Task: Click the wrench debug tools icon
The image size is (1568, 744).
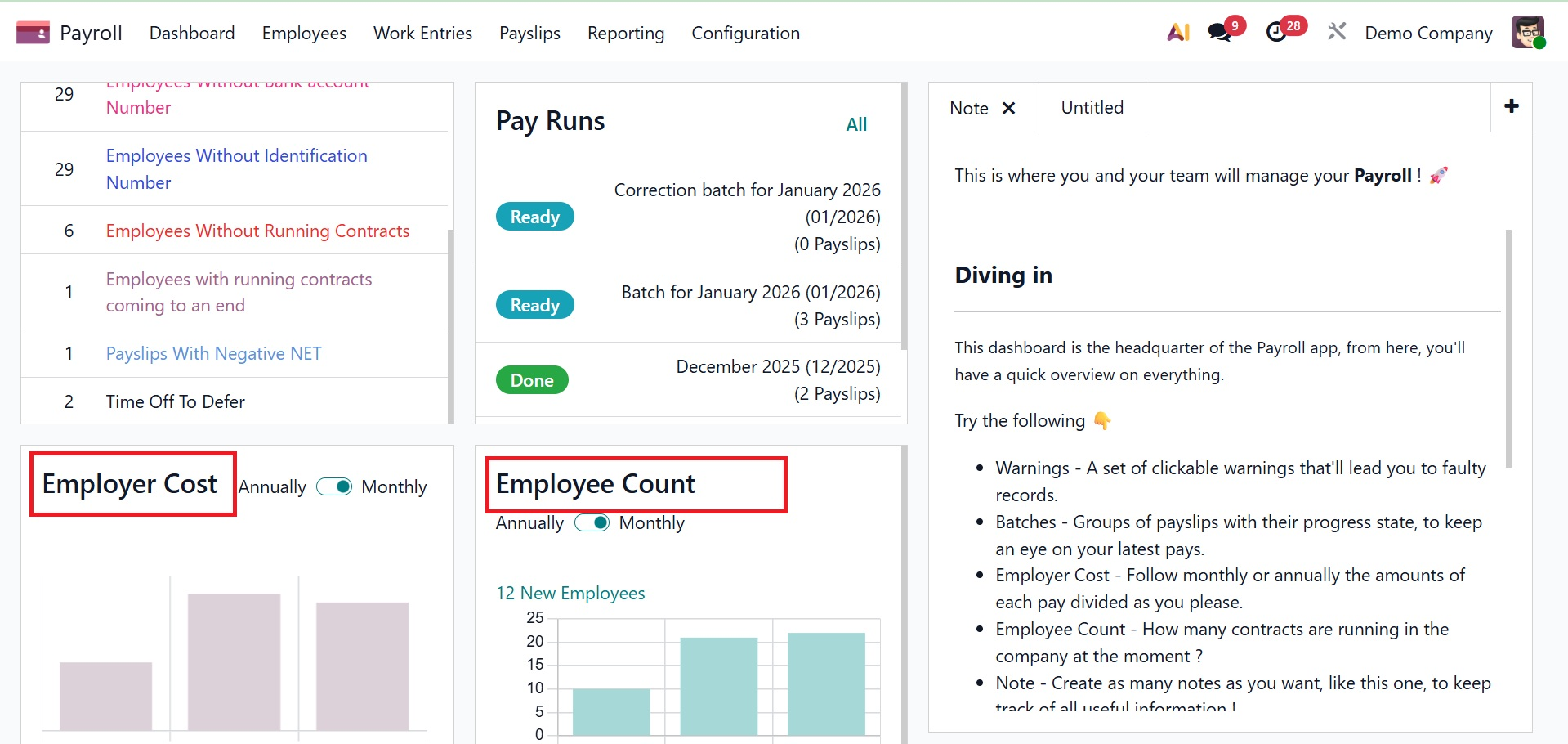Action: 1337,33
